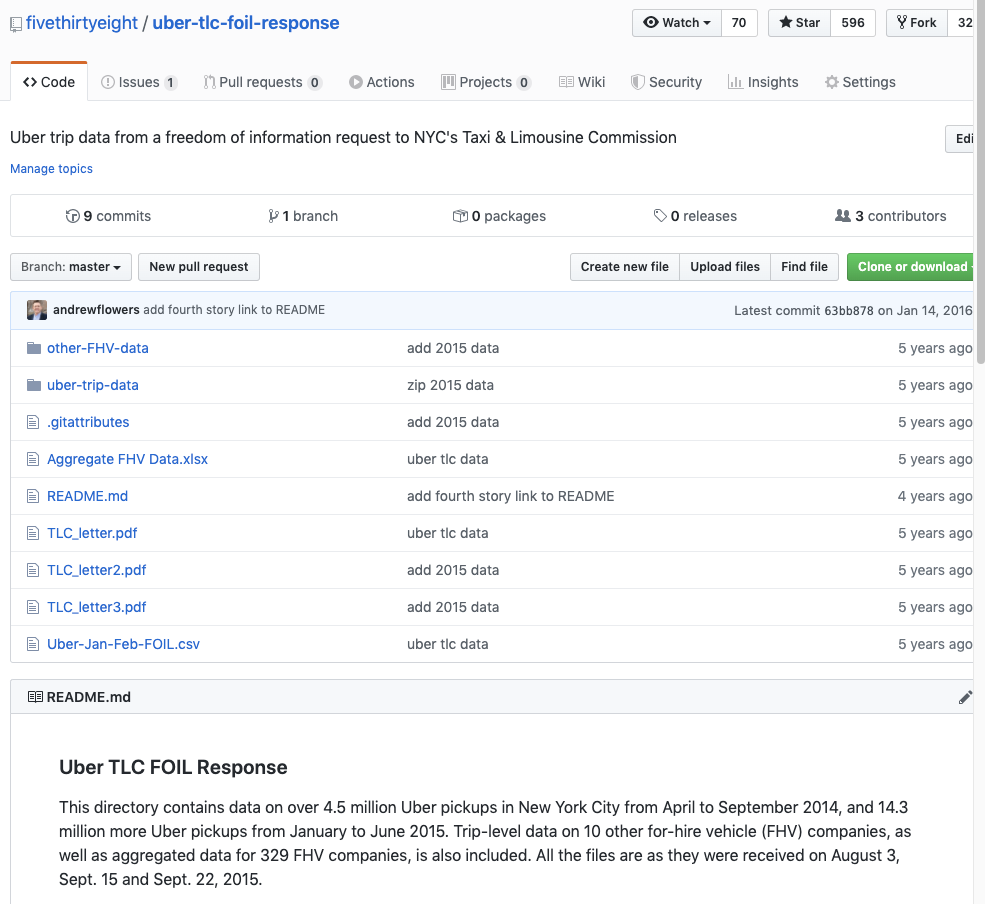
Task: Open uber-tlc-foil-response repository link
Action: click(246, 23)
